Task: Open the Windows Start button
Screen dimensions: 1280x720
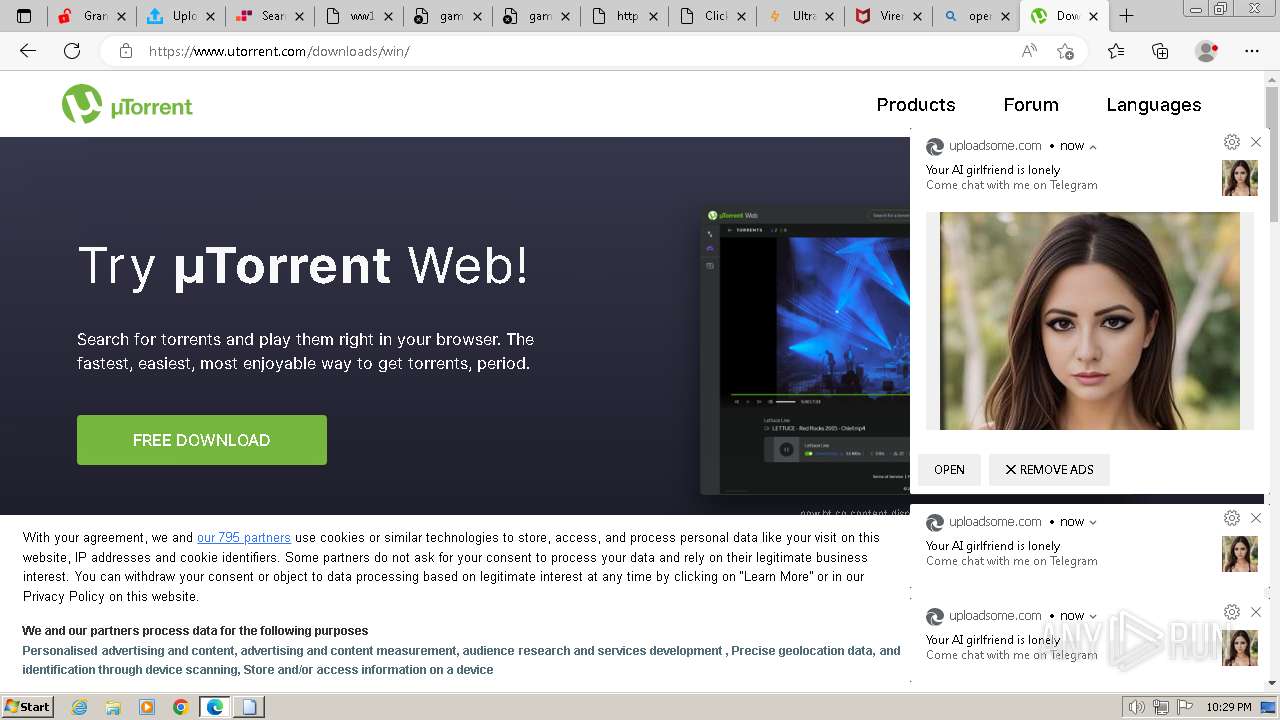Action: [x=28, y=707]
